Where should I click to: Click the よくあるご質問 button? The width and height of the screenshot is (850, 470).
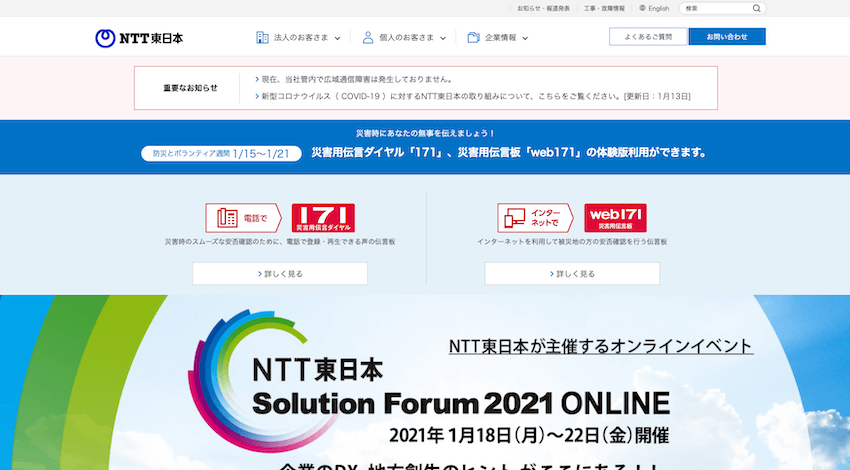point(648,37)
